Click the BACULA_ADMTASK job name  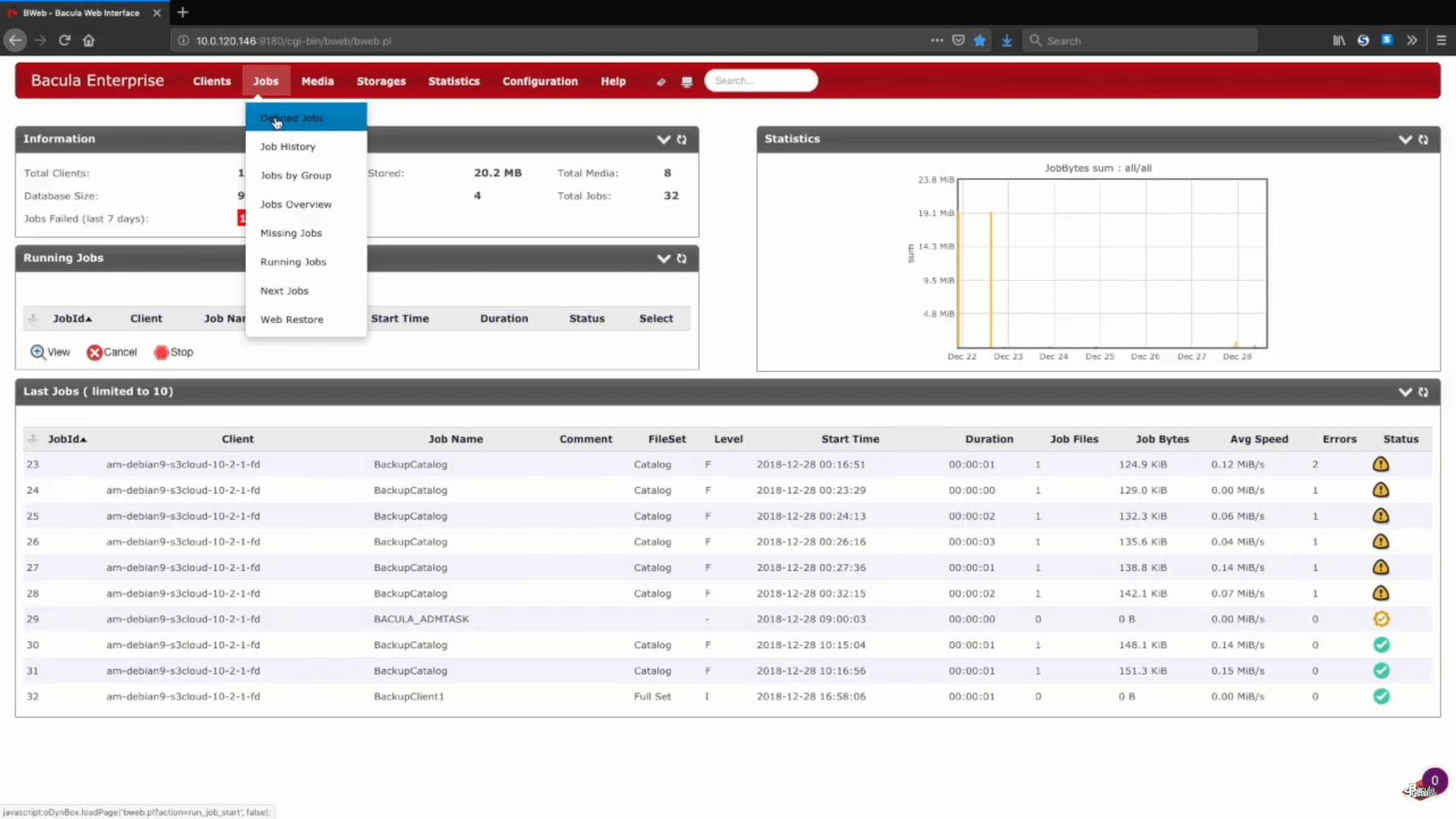click(x=421, y=619)
